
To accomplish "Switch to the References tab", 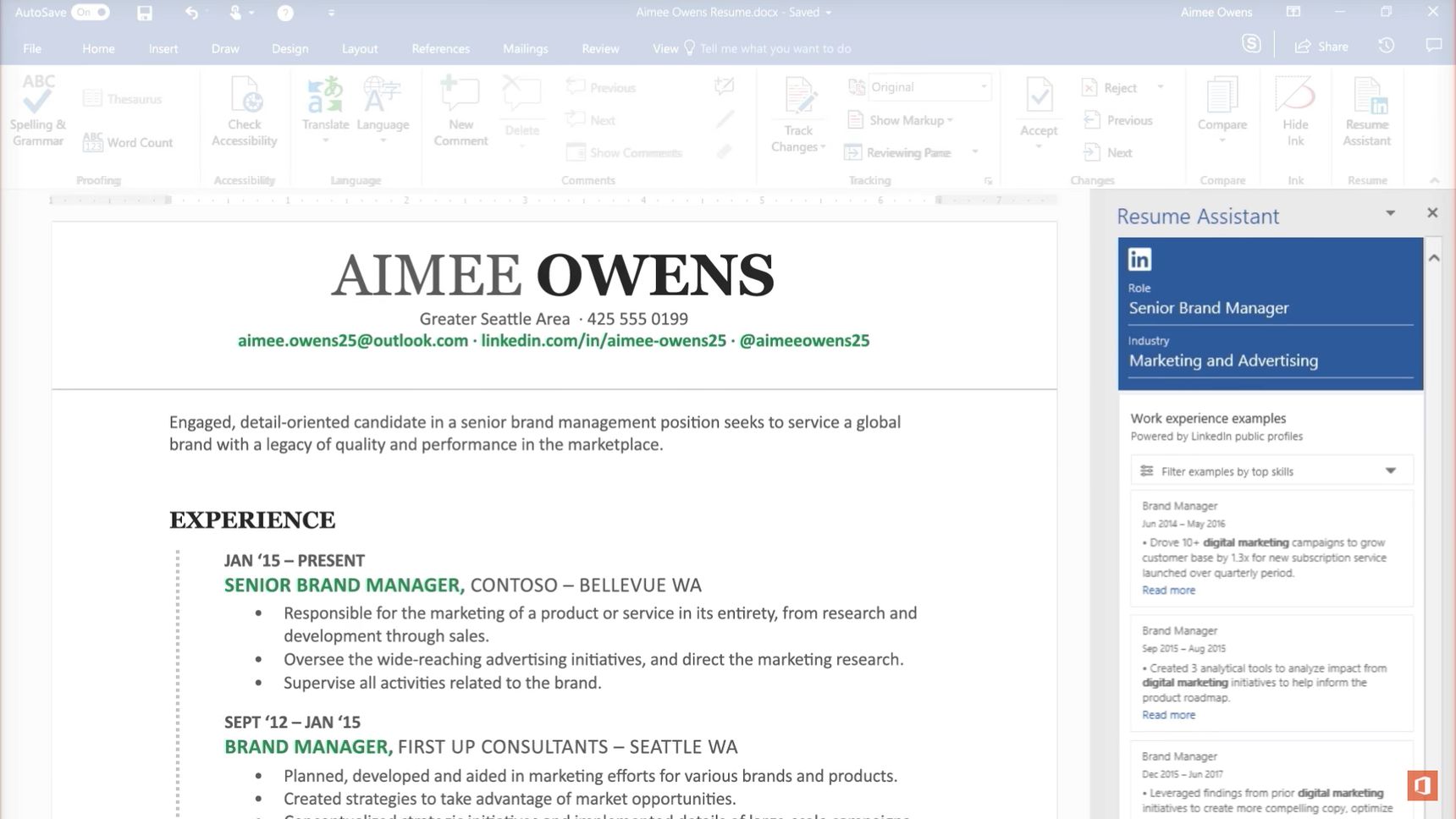I will click(440, 48).
